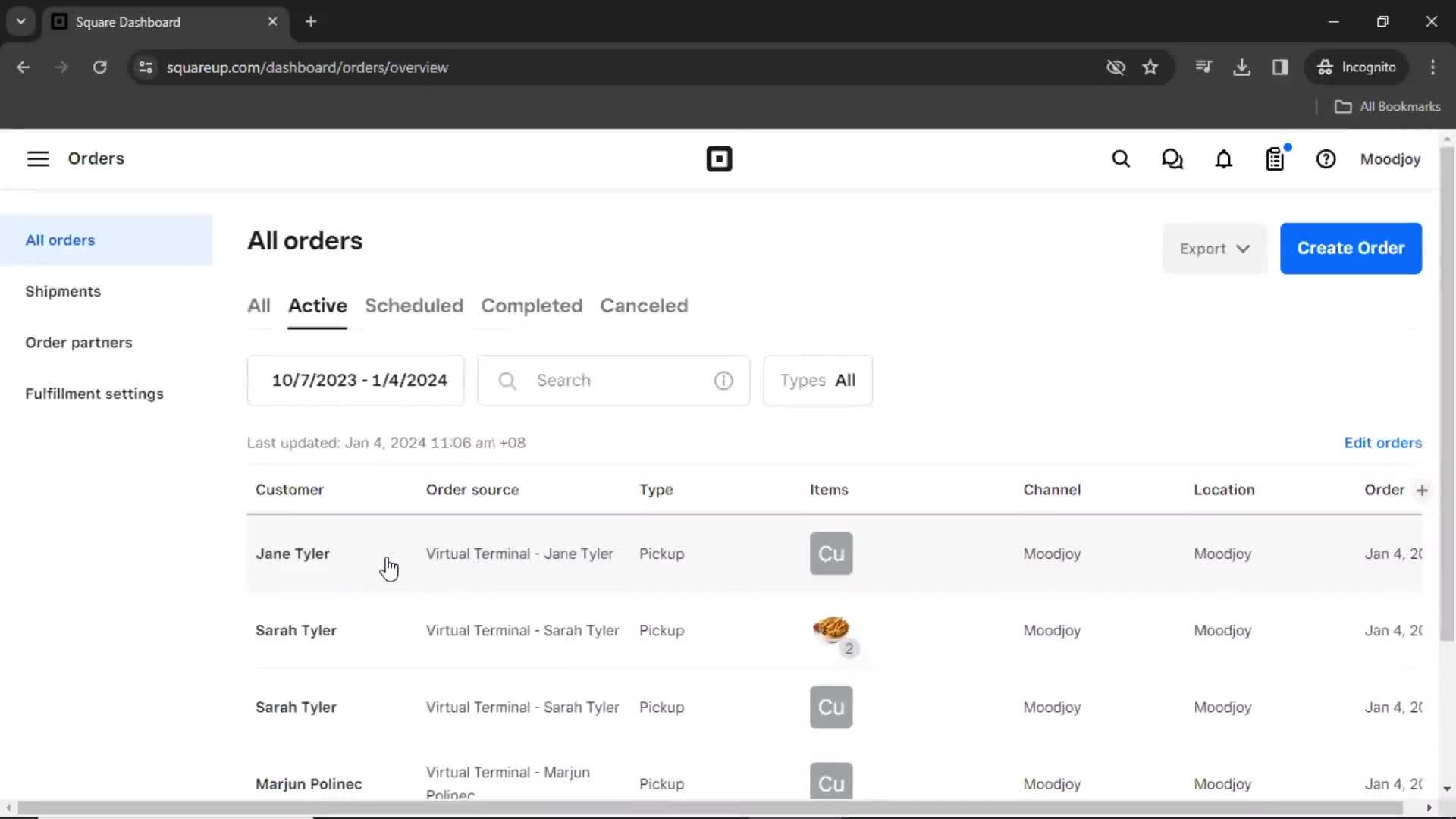Click the Customer column header
Screen dimensions: 1456x819
pos(290,490)
